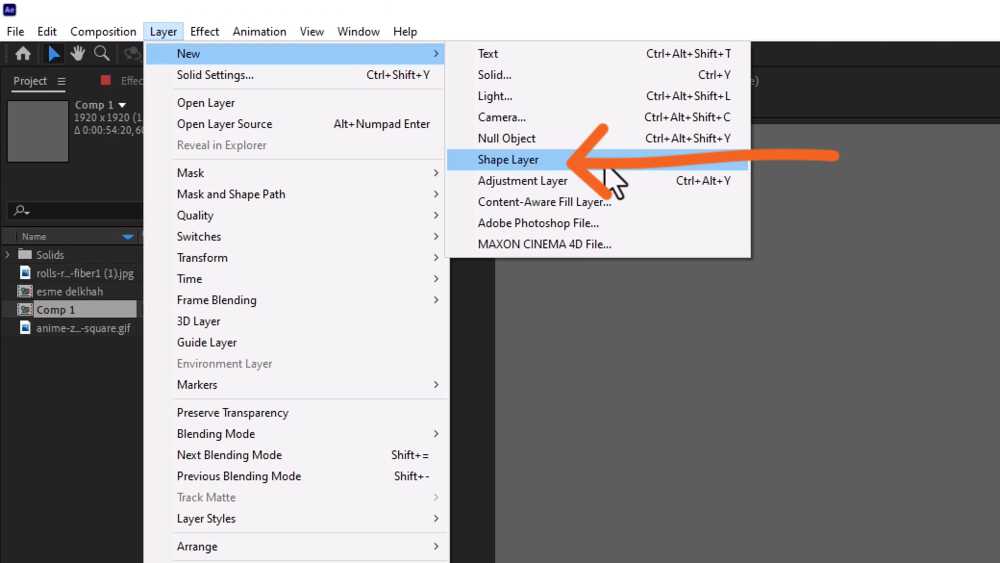The image size is (1000, 563).
Task: Open the Edit menu
Action: click(47, 31)
